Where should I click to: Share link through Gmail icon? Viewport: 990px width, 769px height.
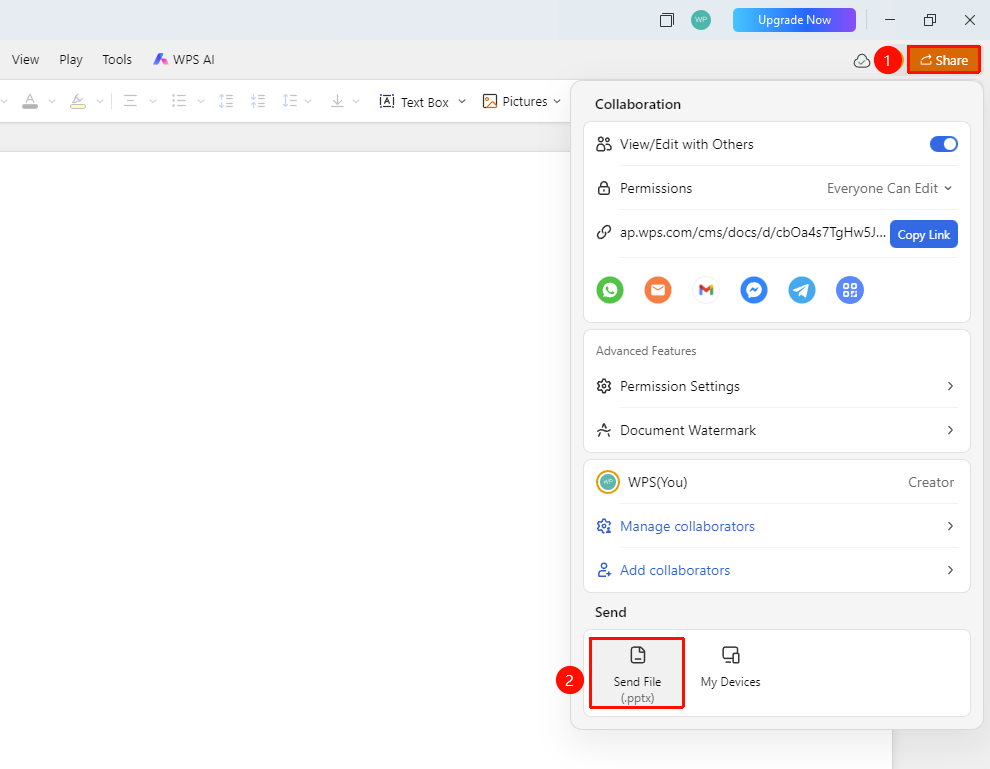pyautogui.click(x=706, y=290)
